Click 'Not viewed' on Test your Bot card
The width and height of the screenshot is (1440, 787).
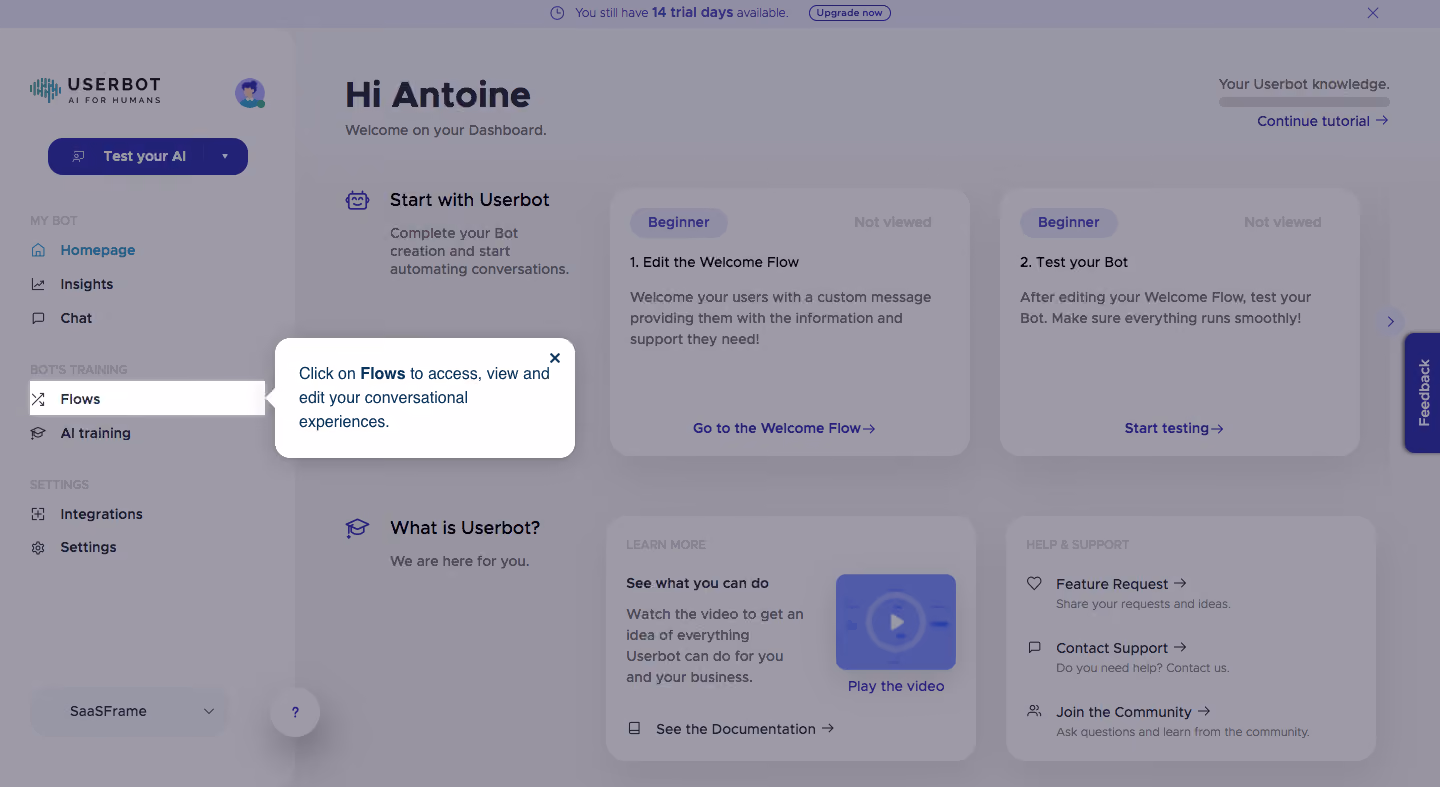click(x=1282, y=222)
